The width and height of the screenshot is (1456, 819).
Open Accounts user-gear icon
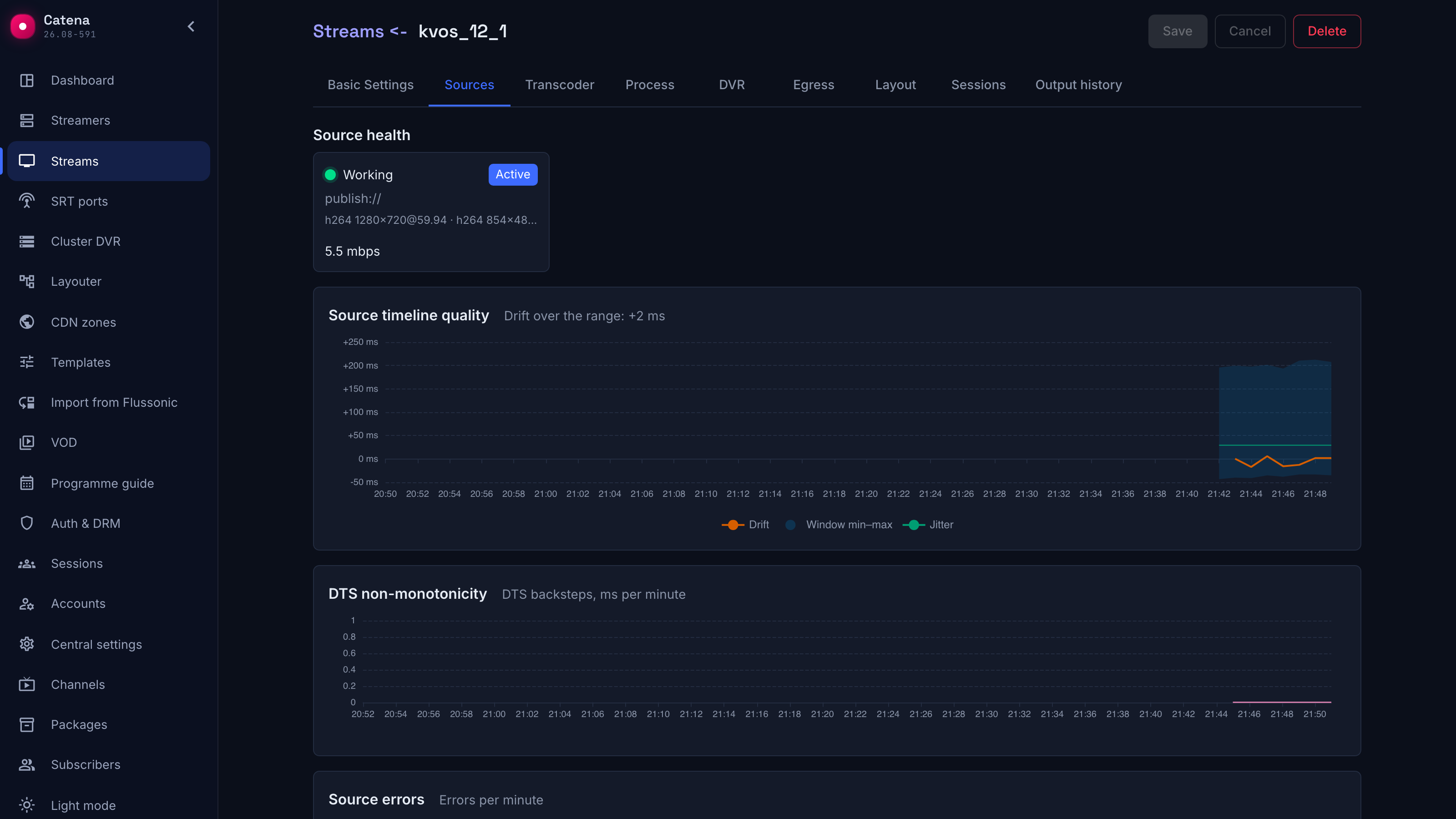point(26,604)
